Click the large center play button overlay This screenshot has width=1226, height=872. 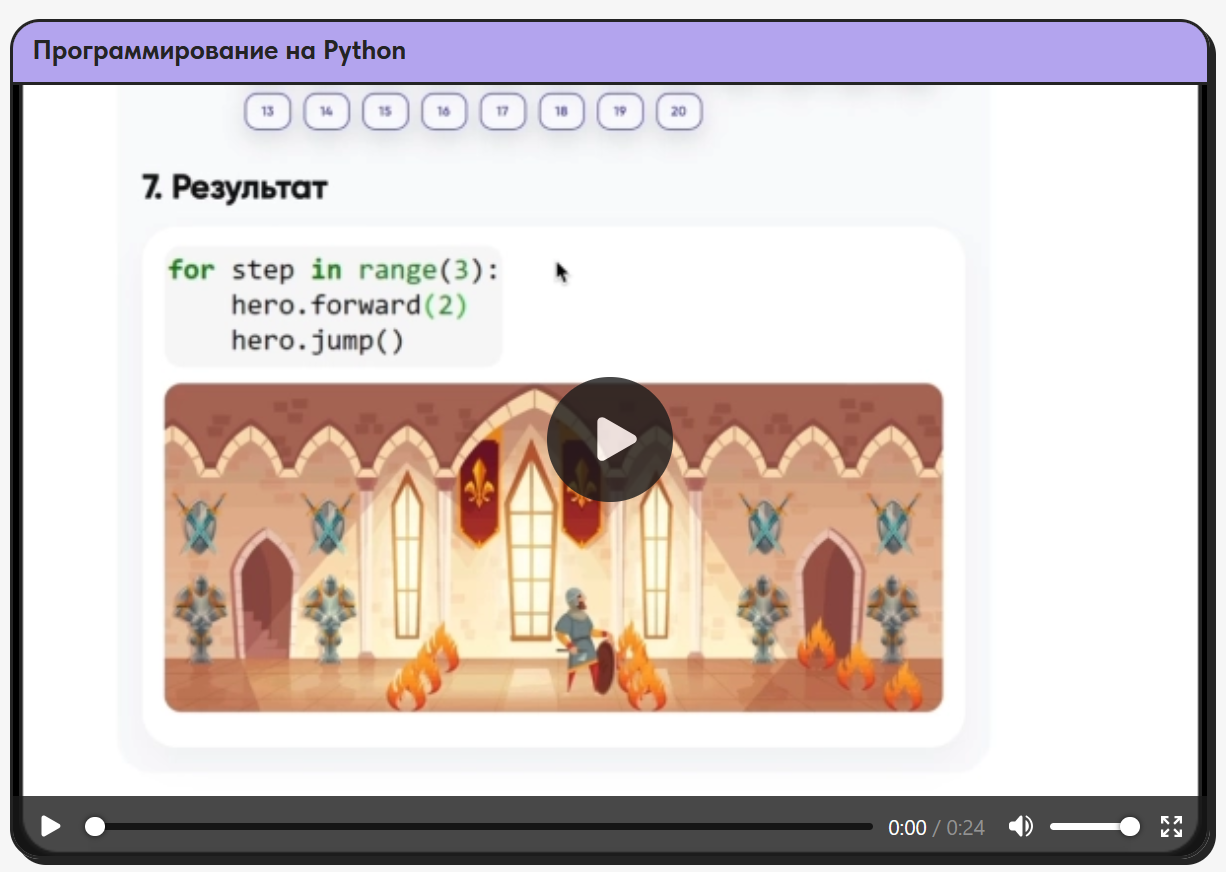point(609,439)
